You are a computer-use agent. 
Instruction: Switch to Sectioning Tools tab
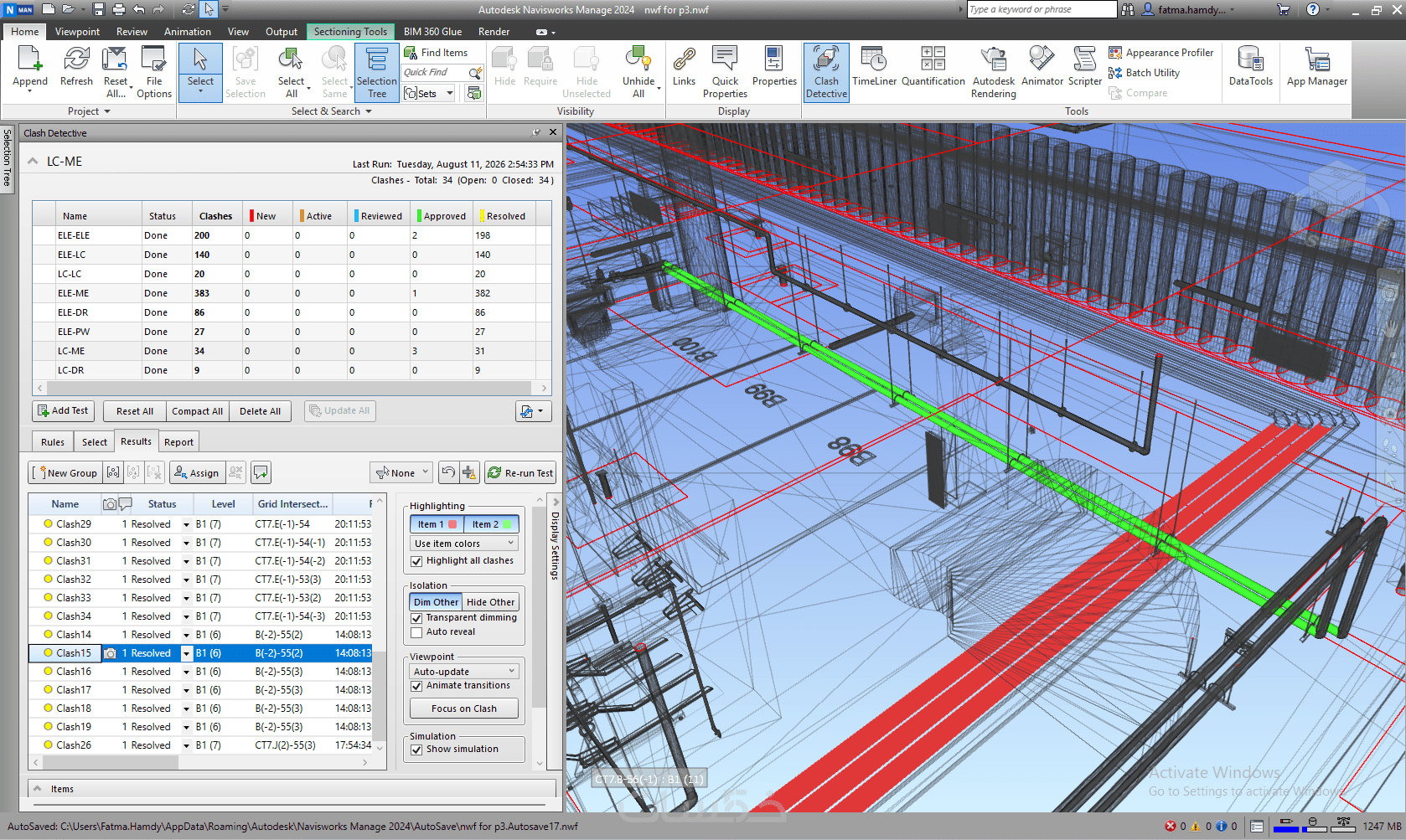pos(350,32)
